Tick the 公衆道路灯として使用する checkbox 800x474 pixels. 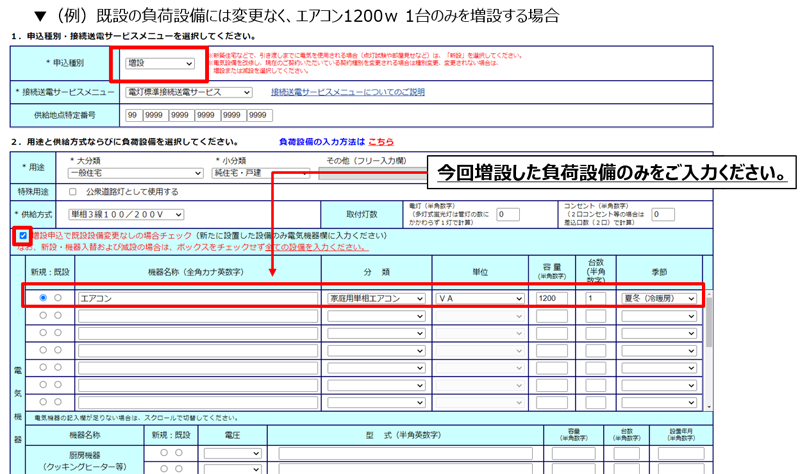(x=72, y=192)
